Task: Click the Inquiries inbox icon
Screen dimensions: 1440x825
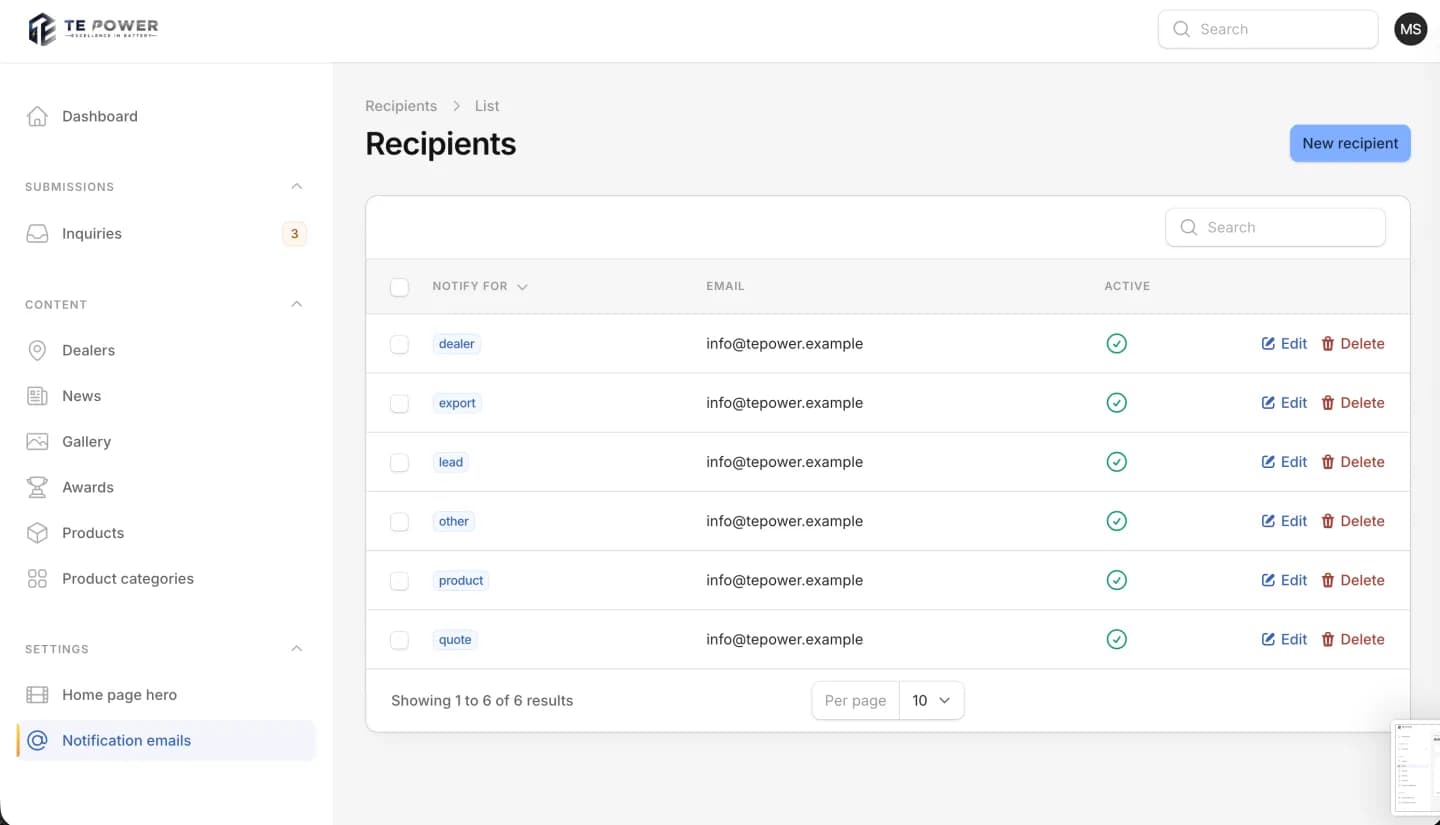Action: point(37,234)
